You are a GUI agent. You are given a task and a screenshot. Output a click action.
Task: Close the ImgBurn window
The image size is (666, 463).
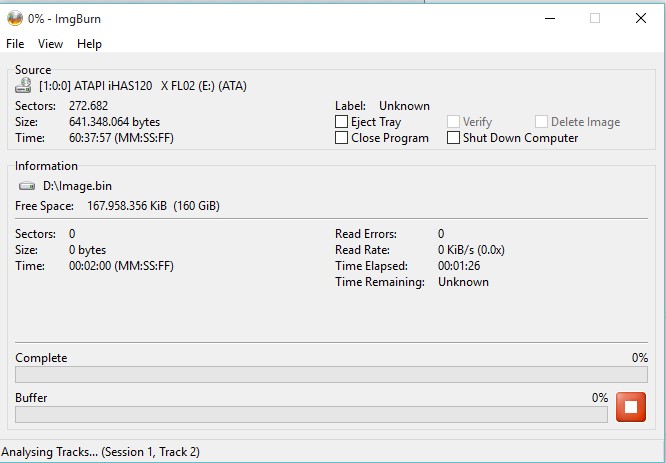(x=641, y=18)
